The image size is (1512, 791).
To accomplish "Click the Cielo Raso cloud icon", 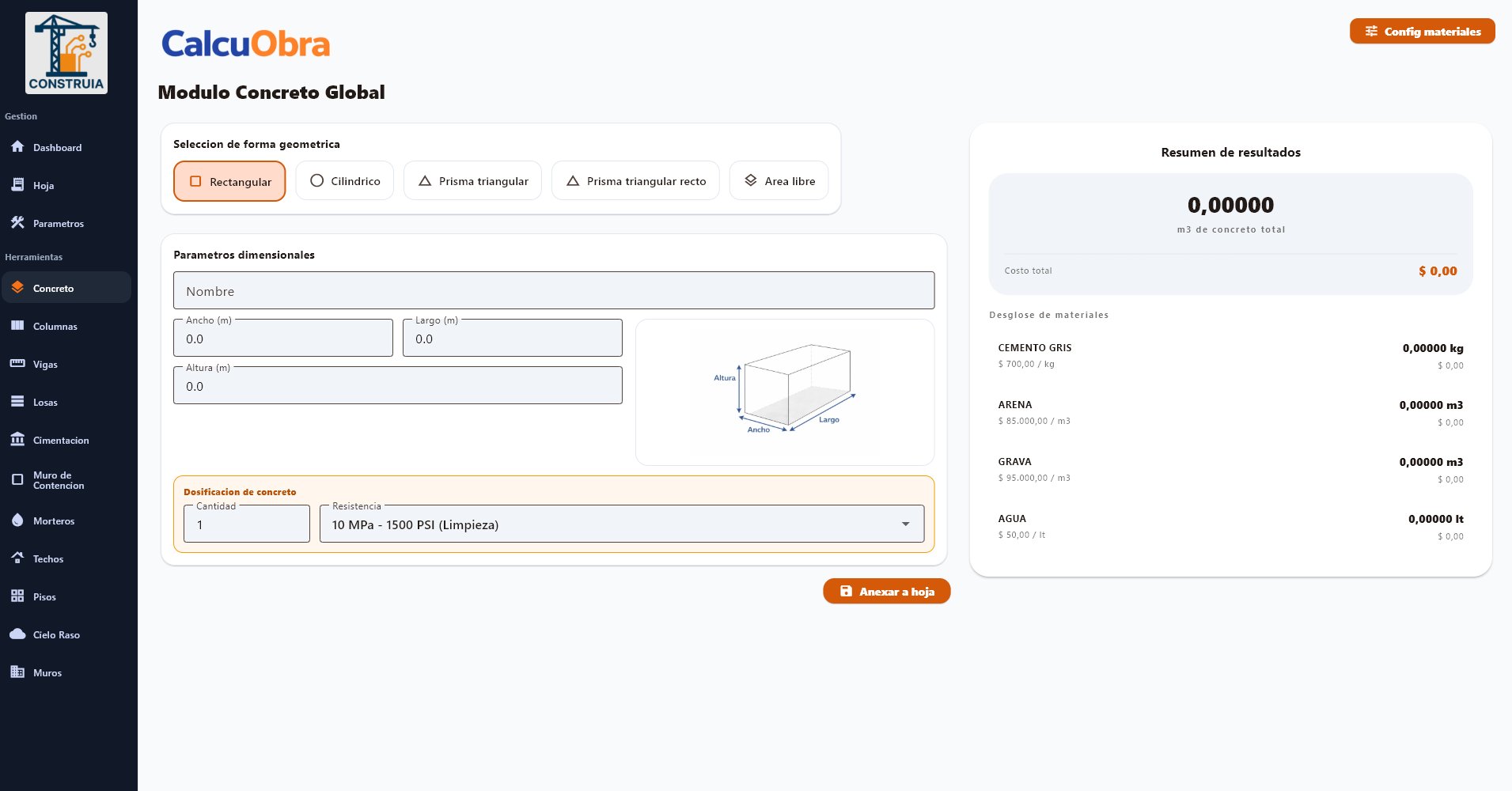I will click(x=17, y=634).
